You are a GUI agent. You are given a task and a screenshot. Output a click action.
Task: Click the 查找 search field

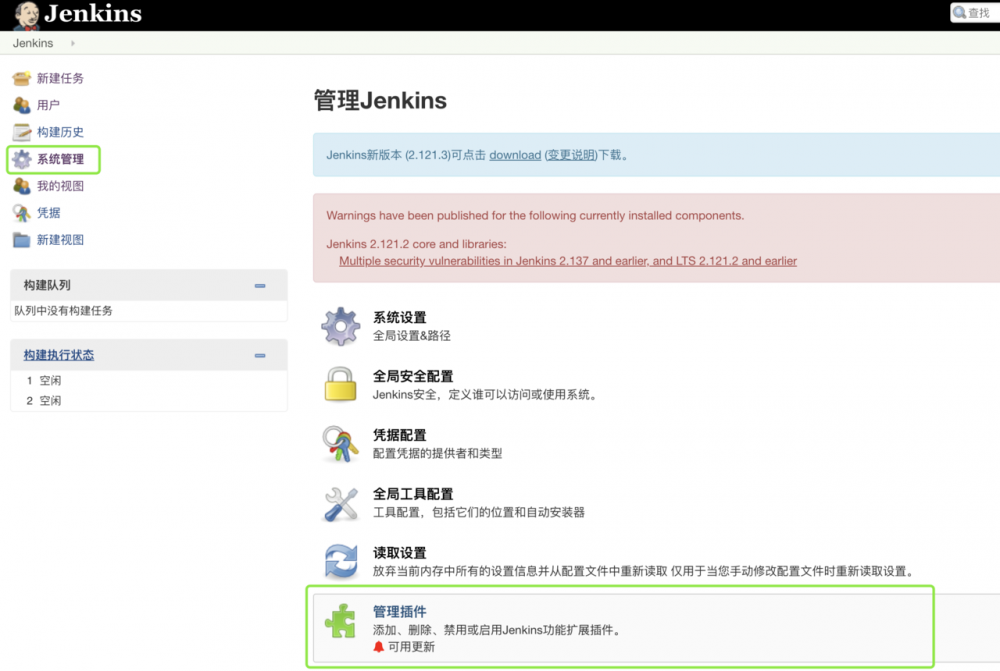click(975, 12)
